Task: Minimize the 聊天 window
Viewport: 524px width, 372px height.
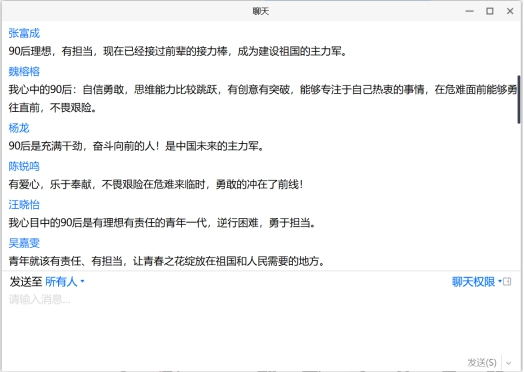Action: point(470,11)
